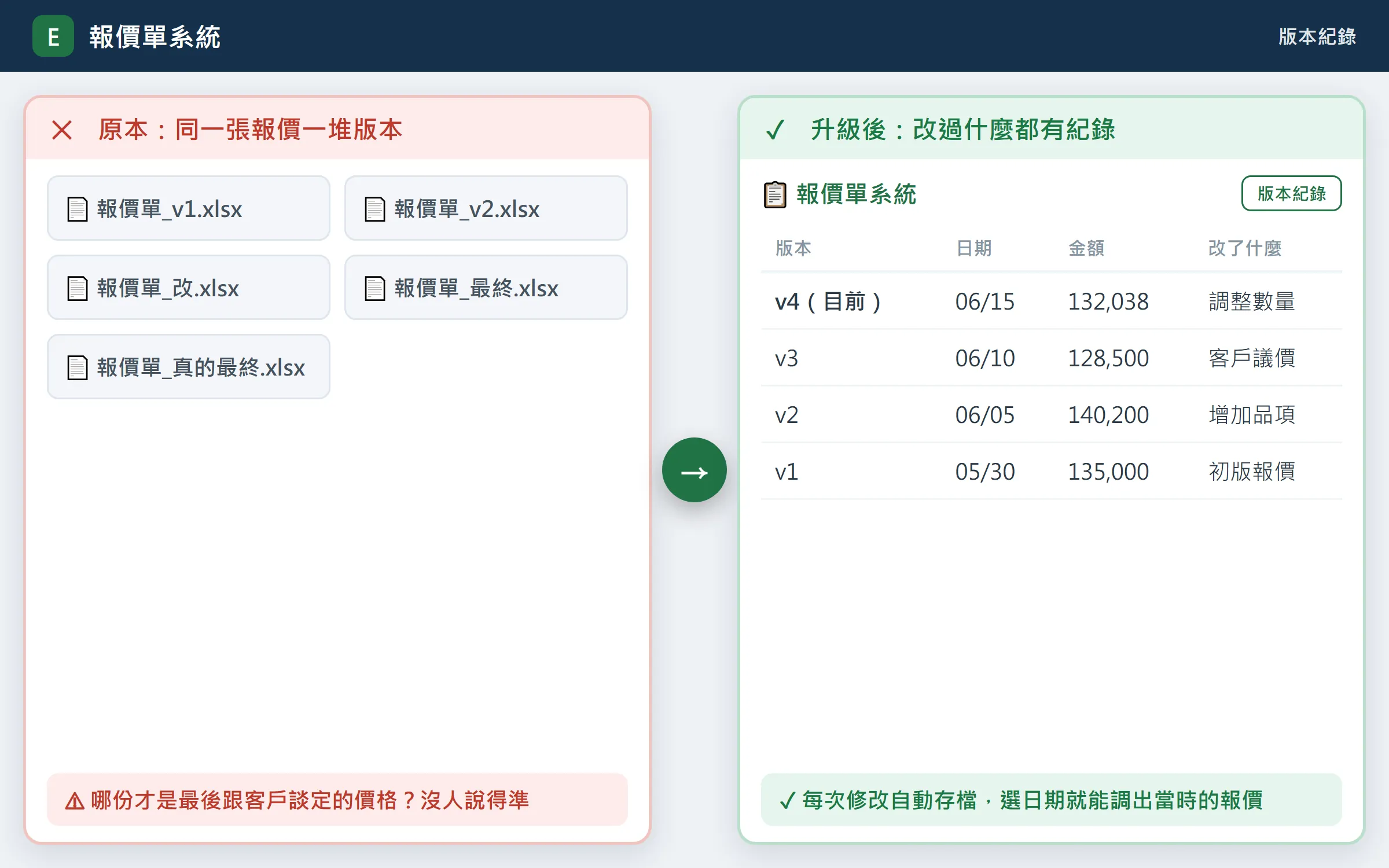Click the green arrow circle between panels
Viewport: 1389px width, 868px height.
point(694,470)
